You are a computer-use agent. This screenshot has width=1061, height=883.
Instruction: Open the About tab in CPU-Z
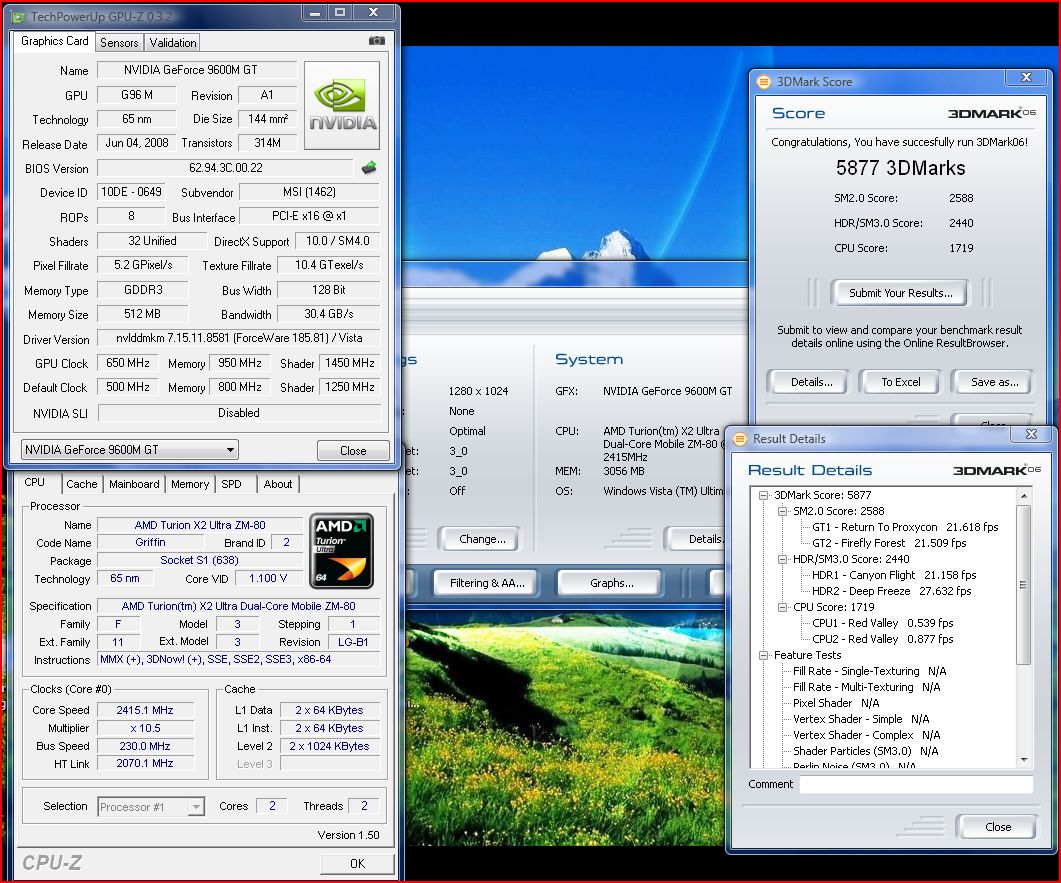coord(278,484)
